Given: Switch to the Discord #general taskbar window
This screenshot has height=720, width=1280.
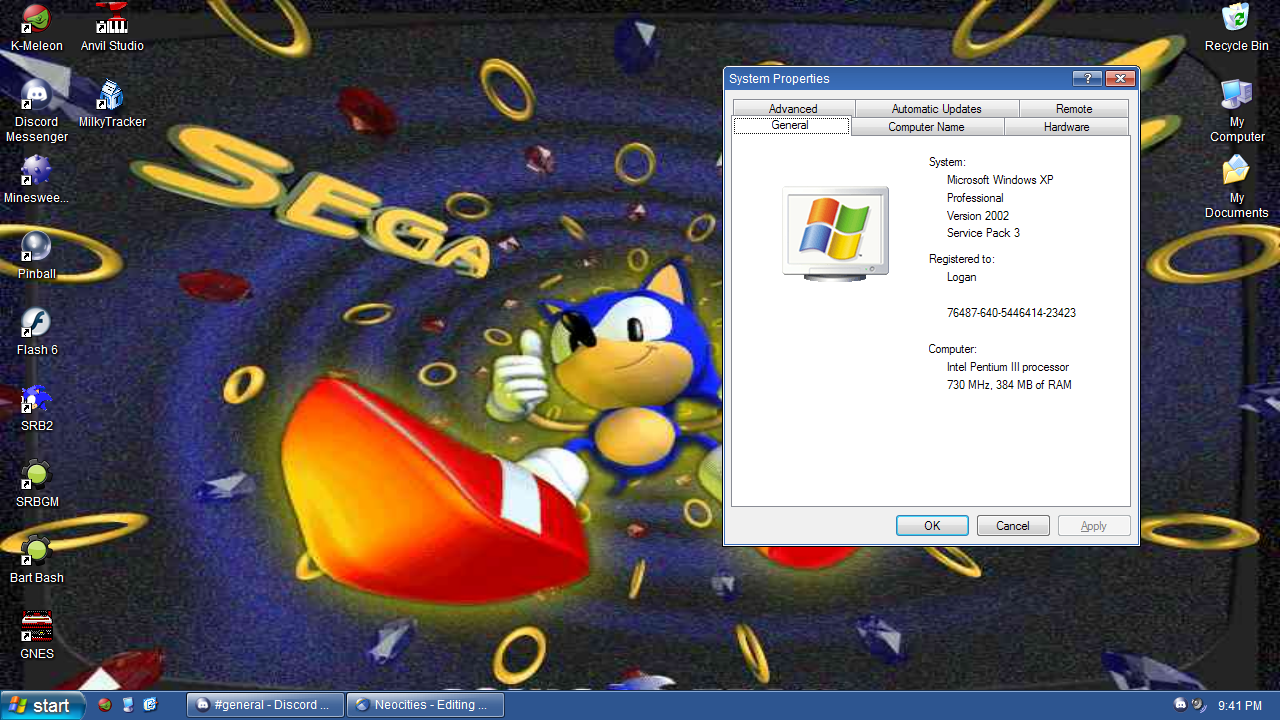Looking at the screenshot, I should (265, 705).
